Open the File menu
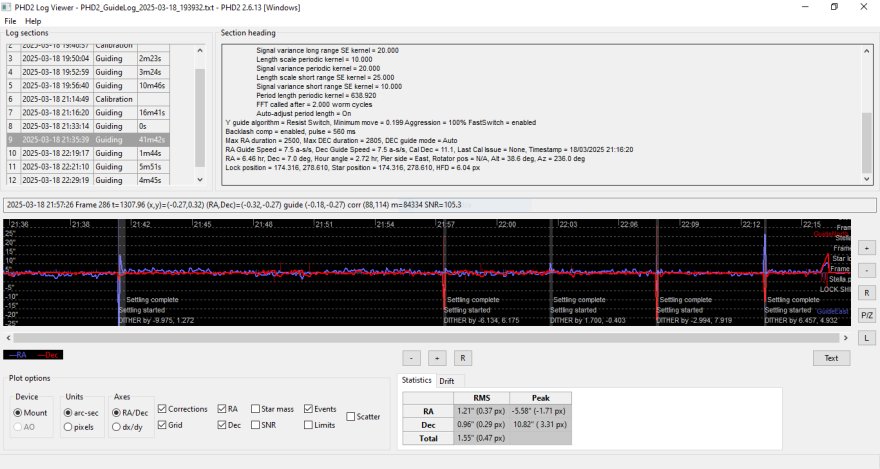880x469 pixels. pos(10,21)
